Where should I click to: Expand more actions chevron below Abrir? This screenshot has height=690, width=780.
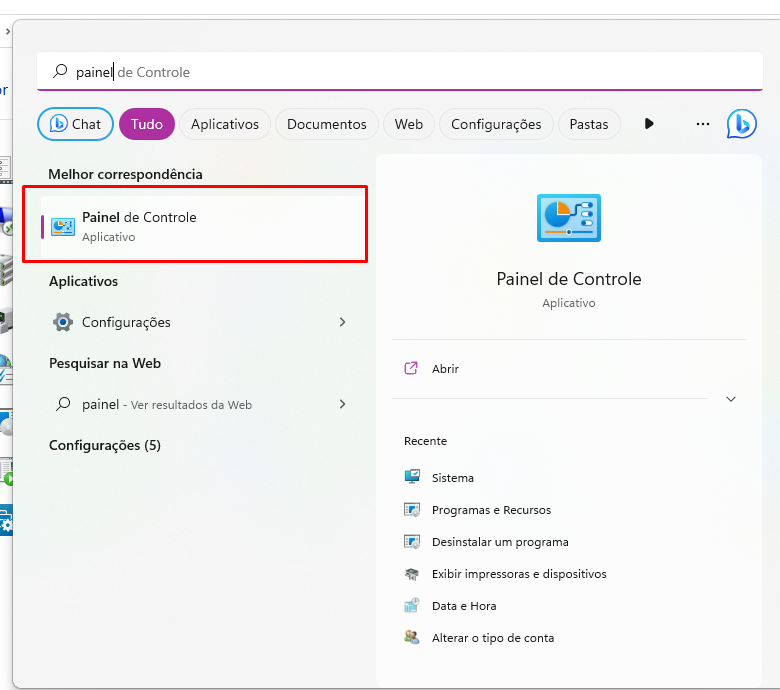[x=731, y=399]
